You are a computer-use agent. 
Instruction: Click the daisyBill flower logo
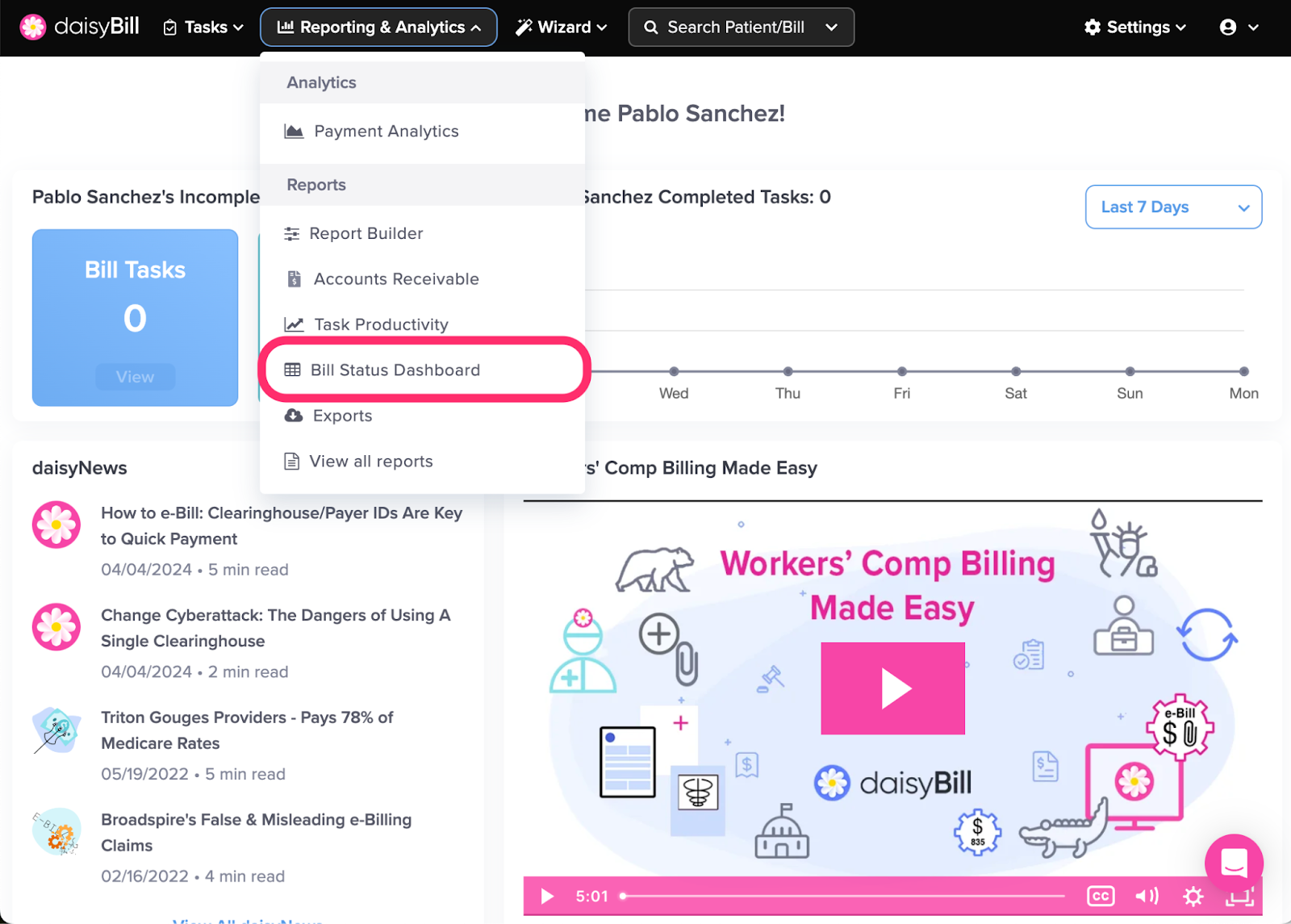click(x=32, y=27)
